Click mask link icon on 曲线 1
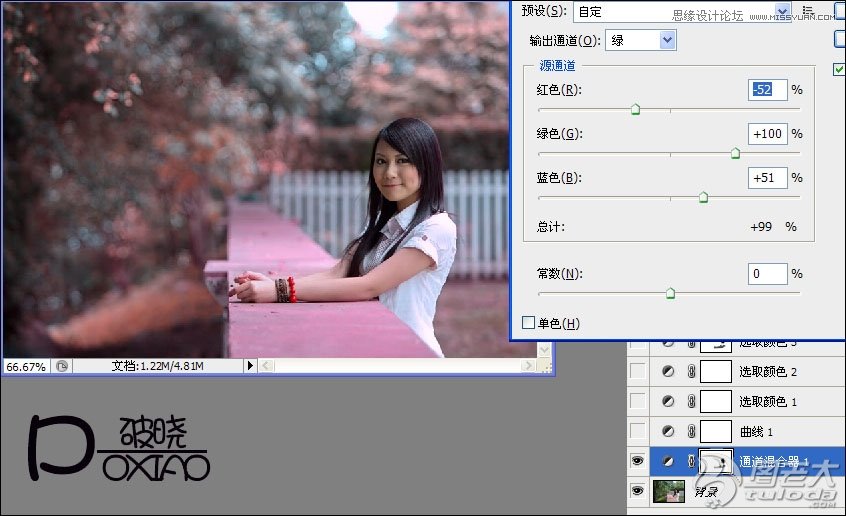 691,431
